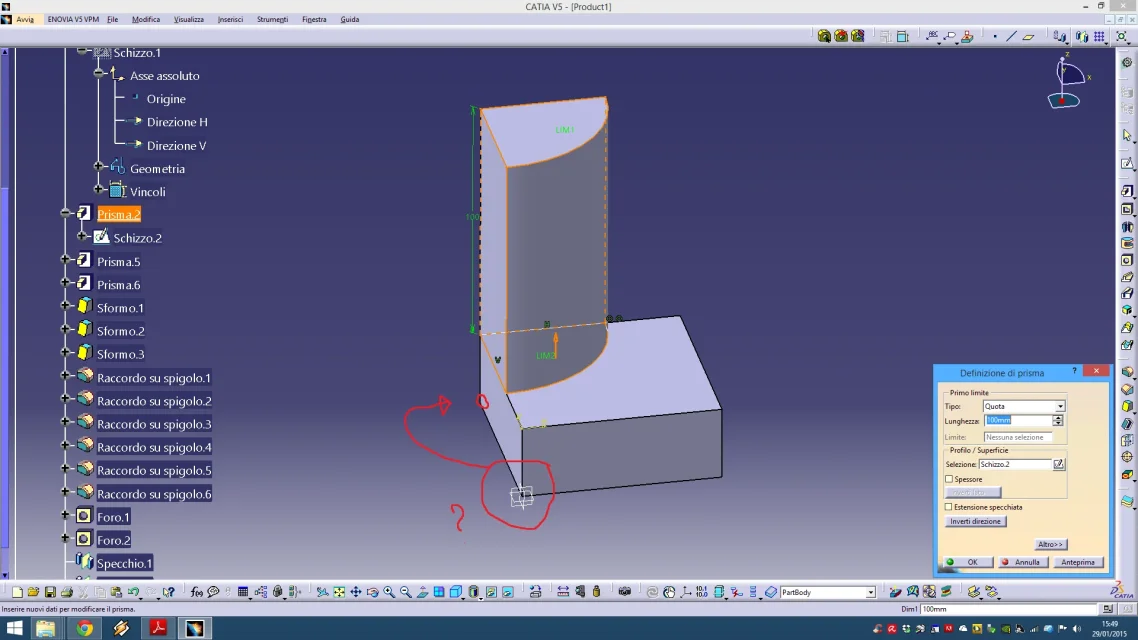Swap the visible space

click(508, 592)
